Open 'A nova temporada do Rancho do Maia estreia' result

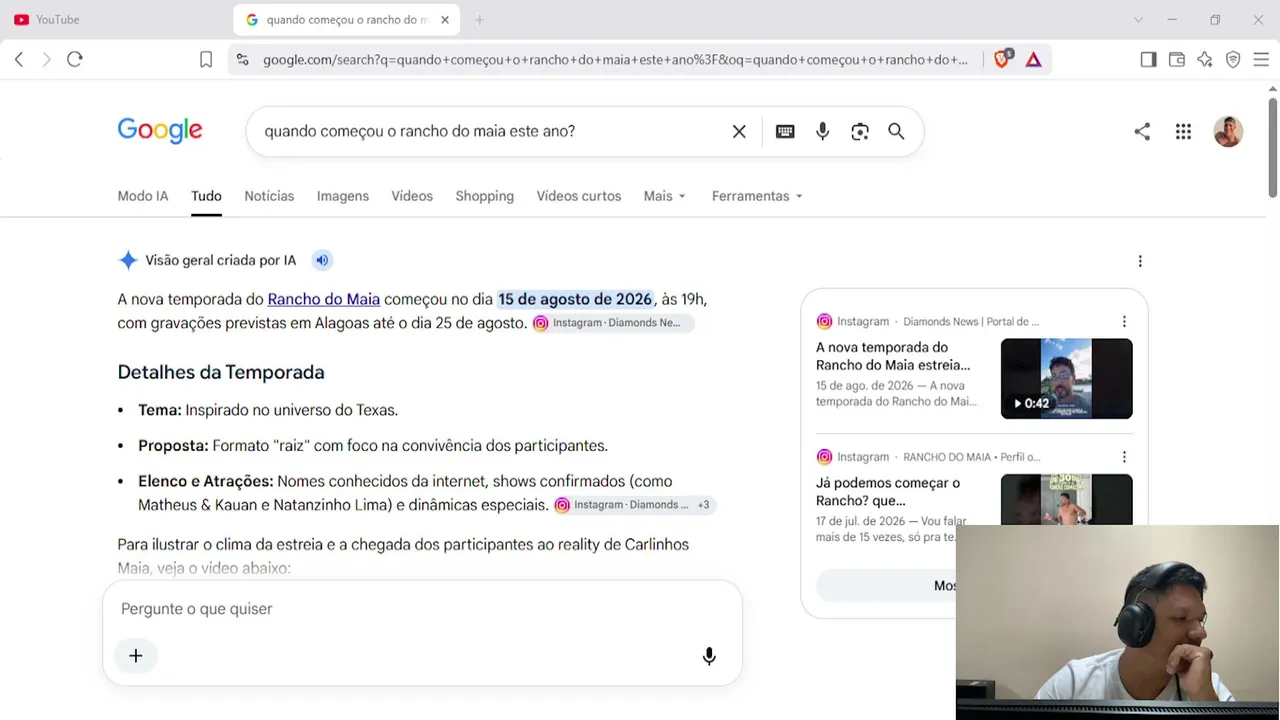[x=893, y=356]
